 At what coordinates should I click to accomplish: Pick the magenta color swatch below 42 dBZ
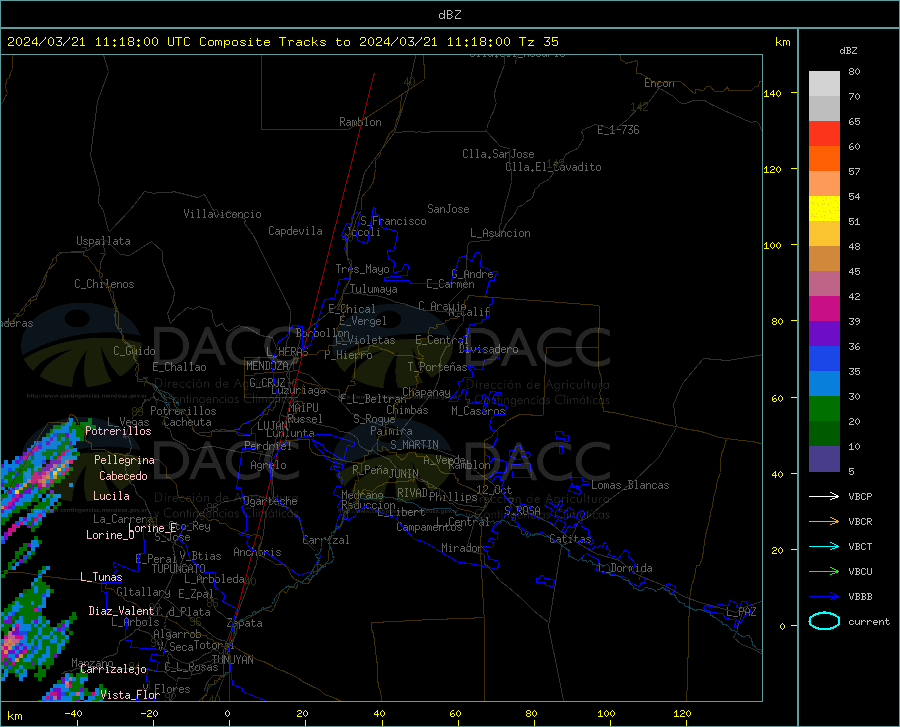(824, 309)
